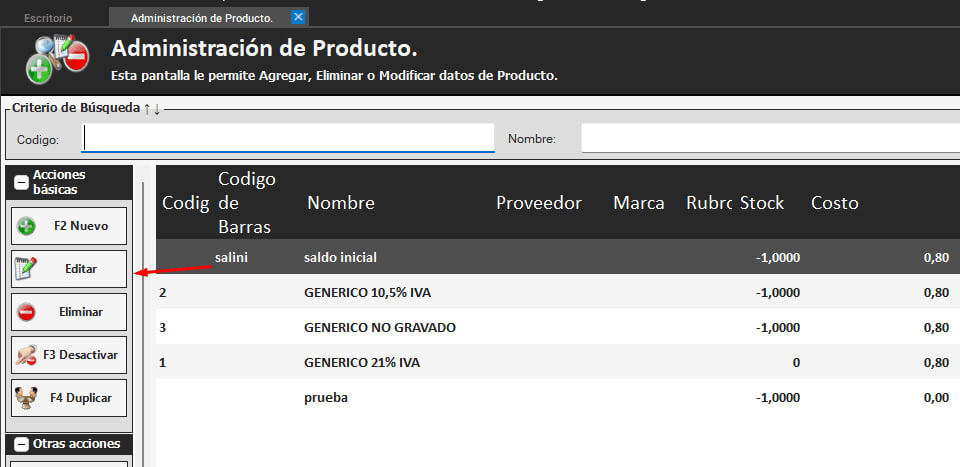Click the notepad icon on Editar button
The height and width of the screenshot is (467, 960).
(27, 269)
